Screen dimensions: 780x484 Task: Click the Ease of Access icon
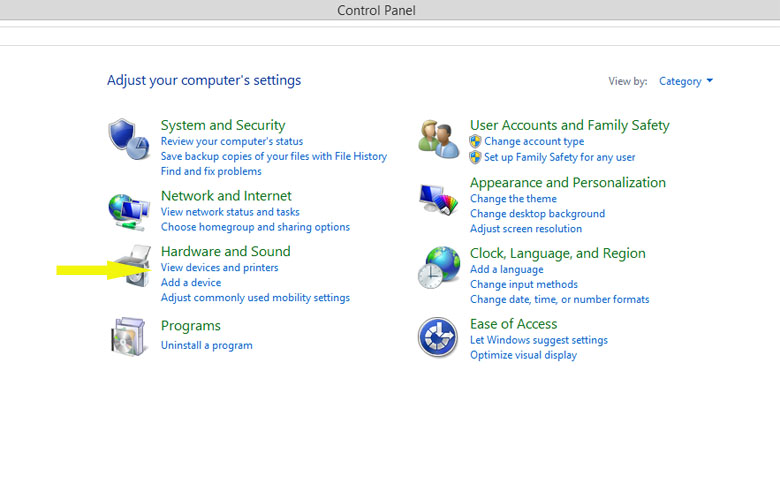tap(438, 337)
